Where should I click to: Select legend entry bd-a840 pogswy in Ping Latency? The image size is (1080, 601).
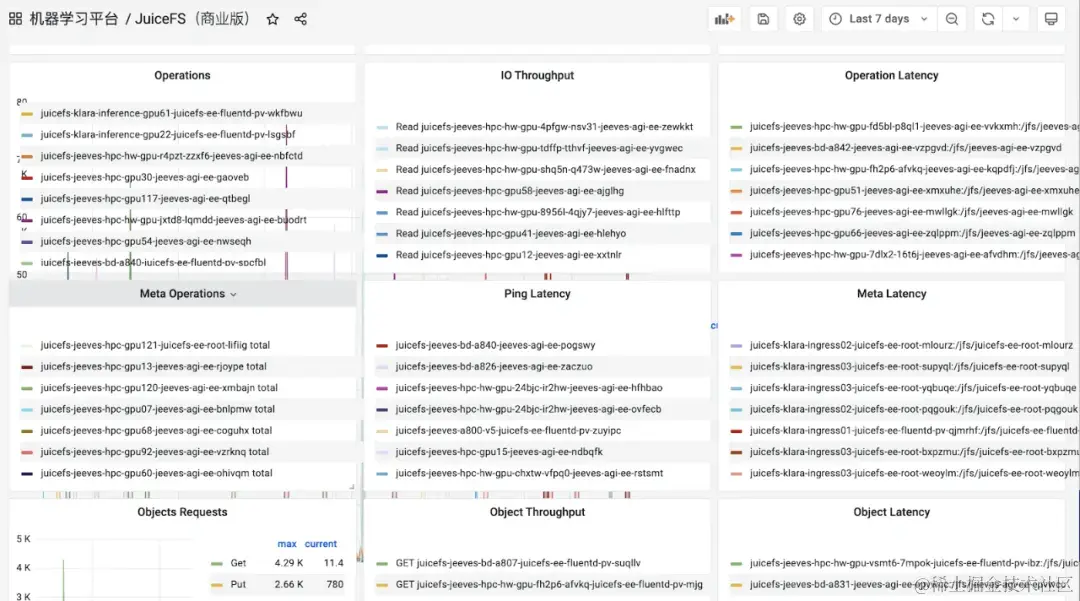(x=495, y=345)
